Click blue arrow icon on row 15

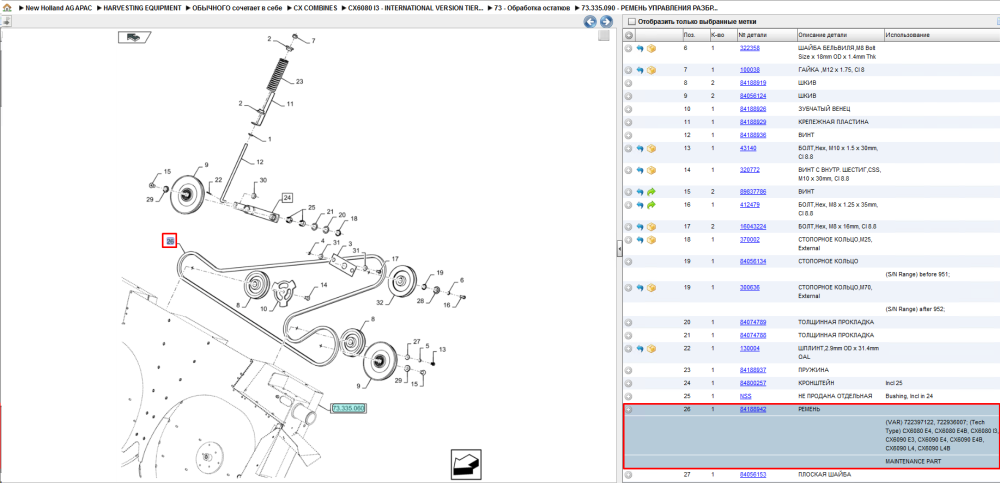point(640,191)
